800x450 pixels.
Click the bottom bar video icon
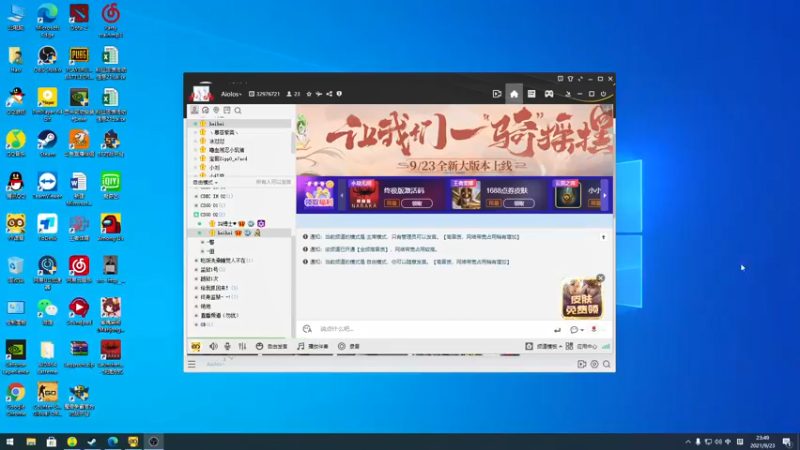pyautogui.click(x=582, y=364)
